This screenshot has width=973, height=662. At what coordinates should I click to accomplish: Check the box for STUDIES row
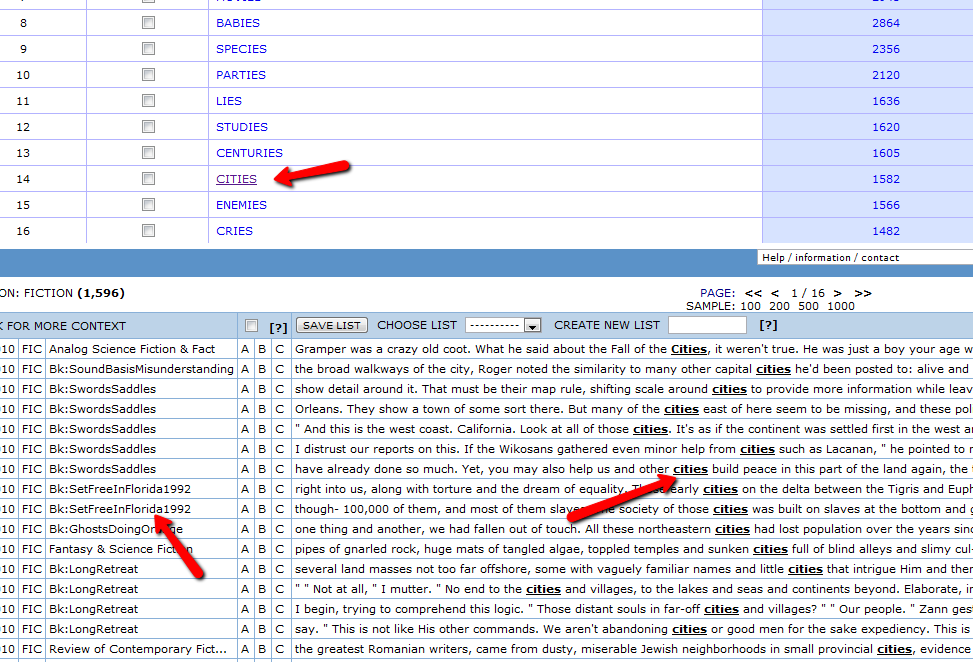[148, 127]
